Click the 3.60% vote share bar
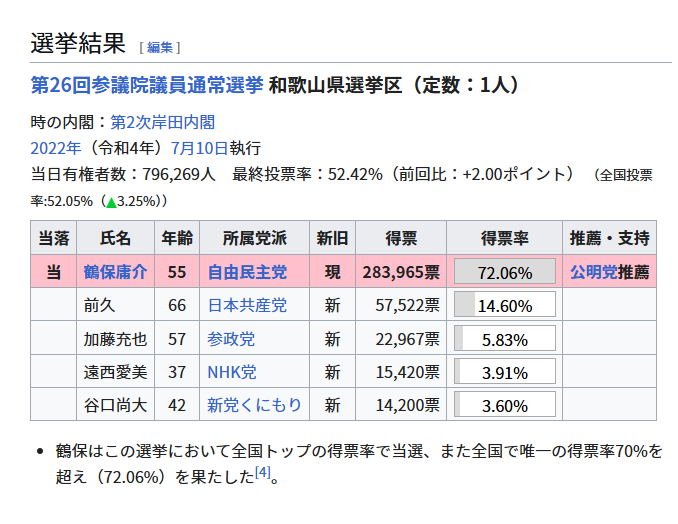This screenshot has width=678, height=524. [505, 405]
